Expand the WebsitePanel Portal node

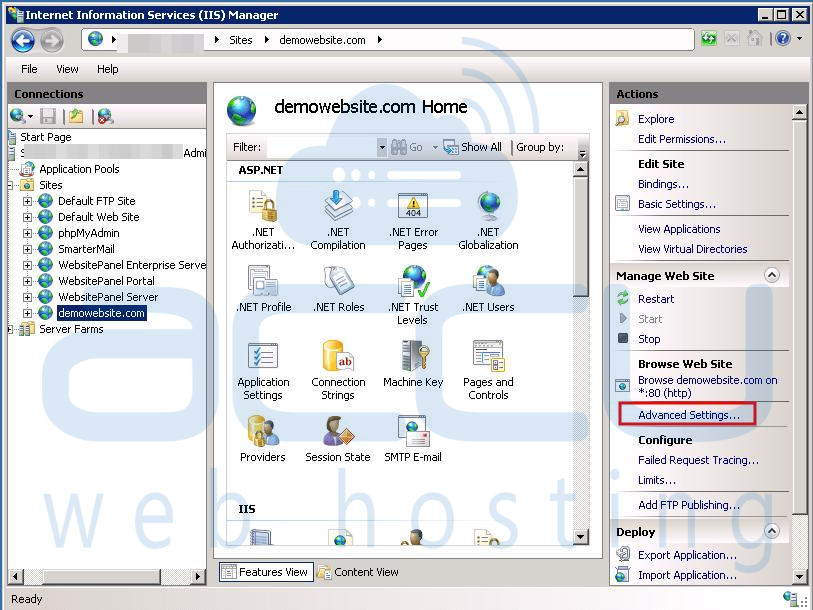[27, 282]
